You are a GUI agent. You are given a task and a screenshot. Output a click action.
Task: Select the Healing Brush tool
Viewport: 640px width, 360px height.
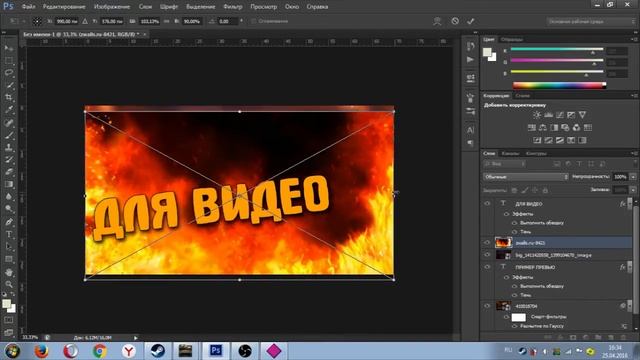[9, 122]
